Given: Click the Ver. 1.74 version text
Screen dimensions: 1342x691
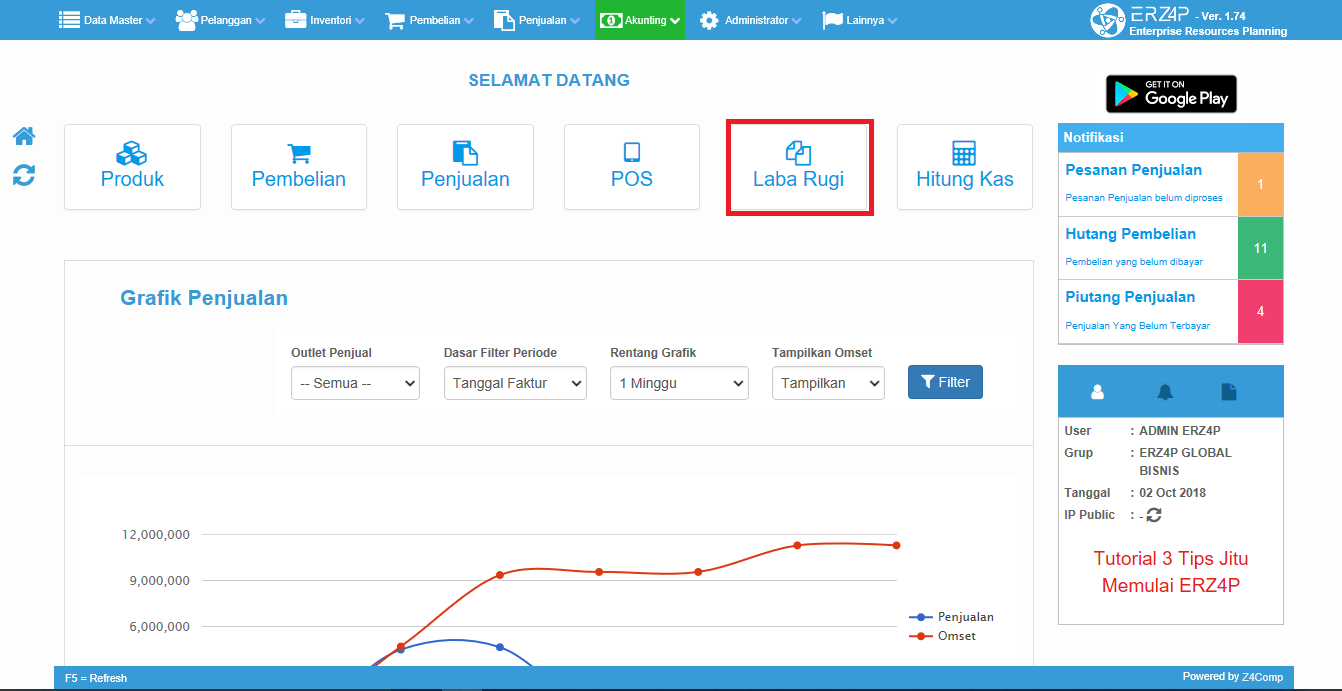Looking at the screenshot, I should click(1225, 16).
